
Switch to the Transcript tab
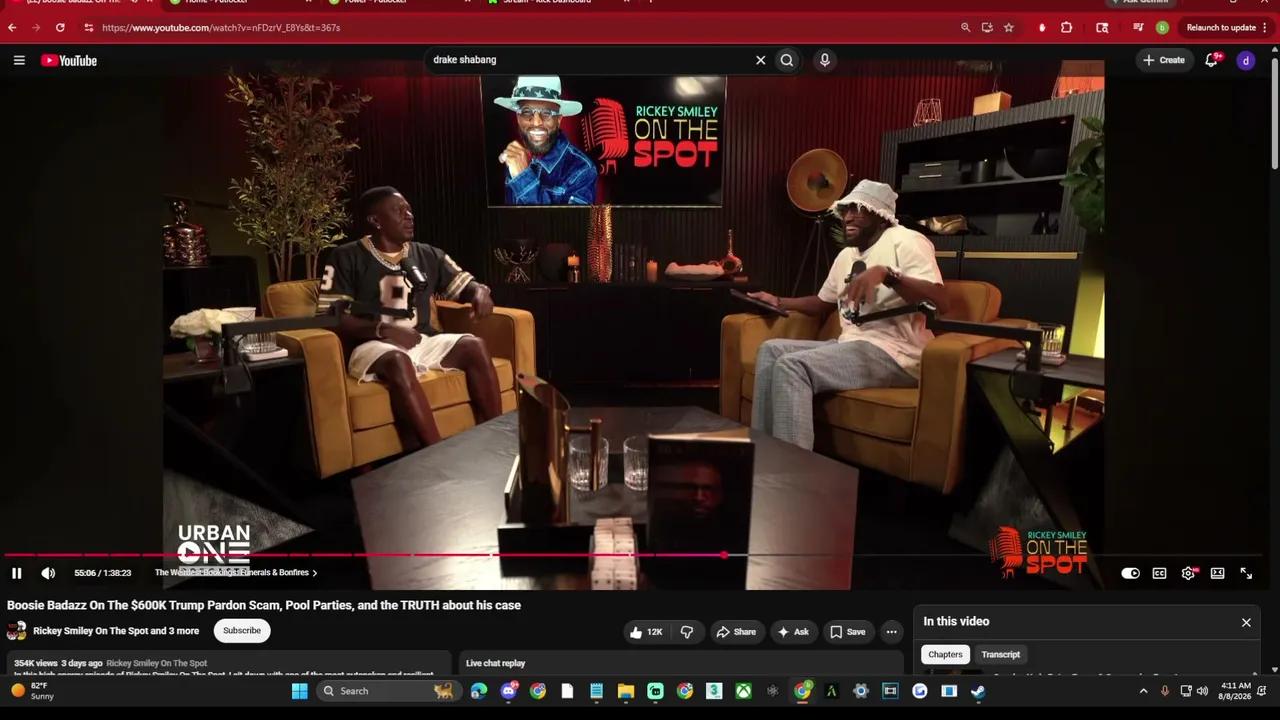pyautogui.click(x=1001, y=655)
